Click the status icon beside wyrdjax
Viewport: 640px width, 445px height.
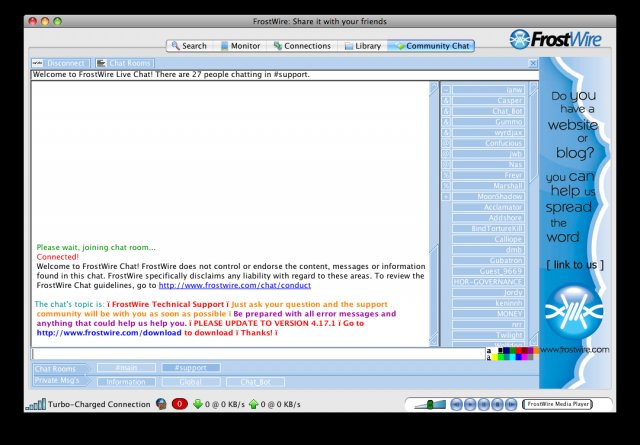pos(446,132)
